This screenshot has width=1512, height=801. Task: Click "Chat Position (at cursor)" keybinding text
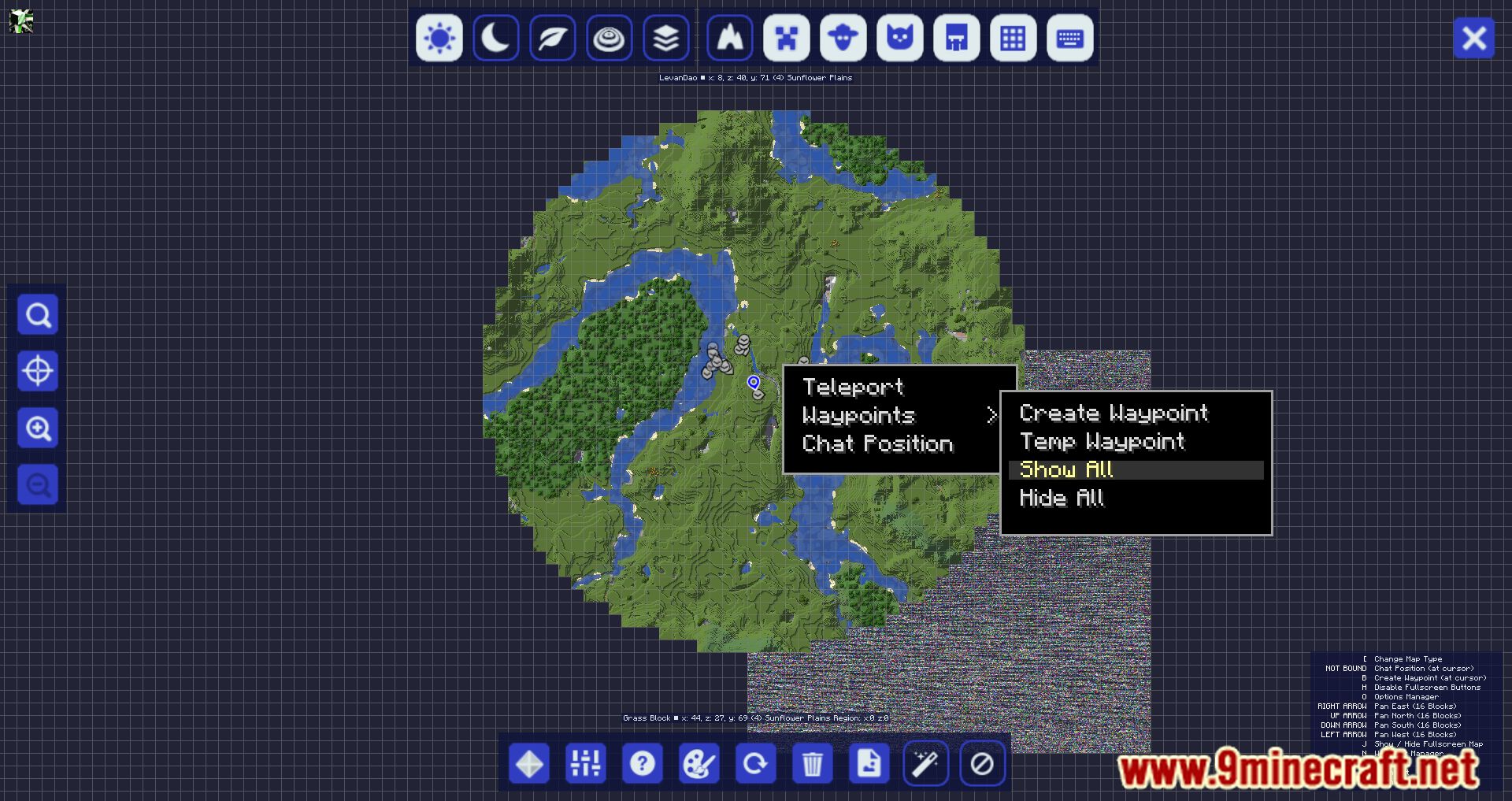tap(1424, 669)
